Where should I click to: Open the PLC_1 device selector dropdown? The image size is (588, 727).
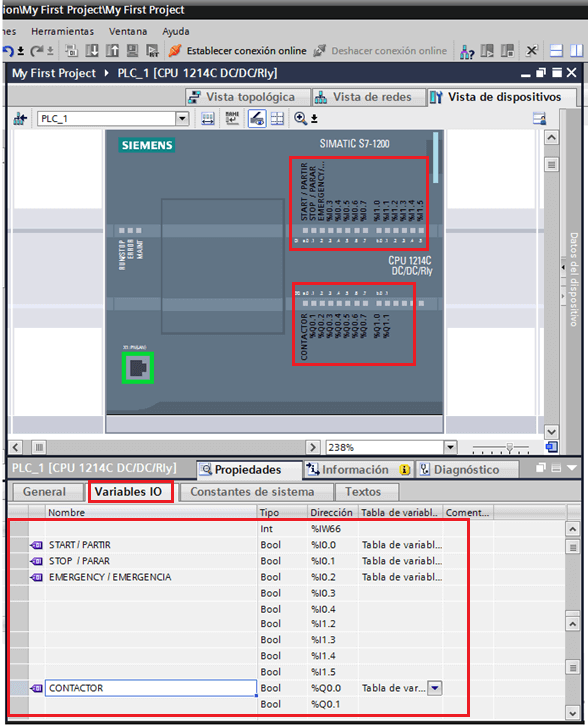(182, 119)
